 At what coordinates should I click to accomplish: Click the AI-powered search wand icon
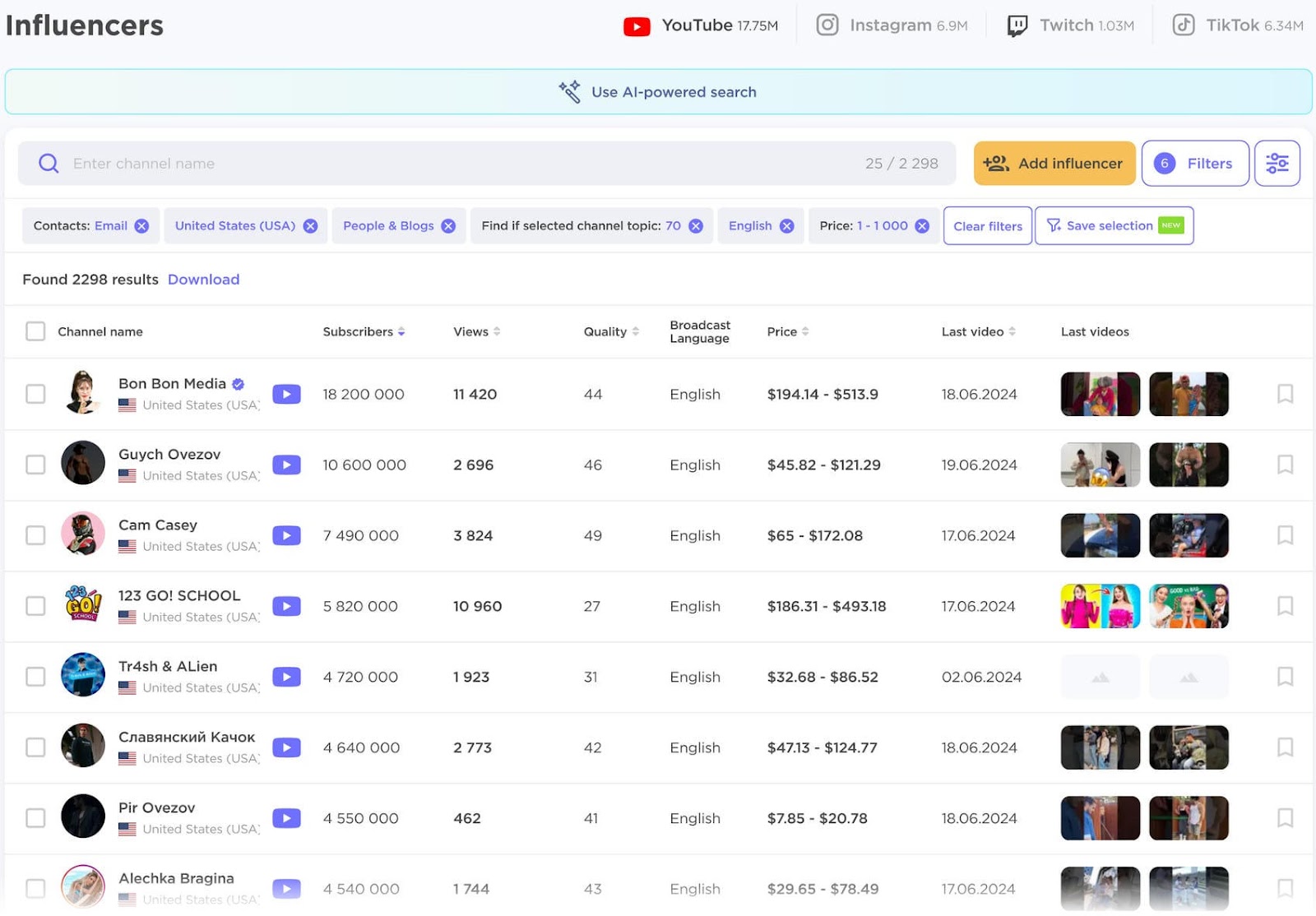568,91
